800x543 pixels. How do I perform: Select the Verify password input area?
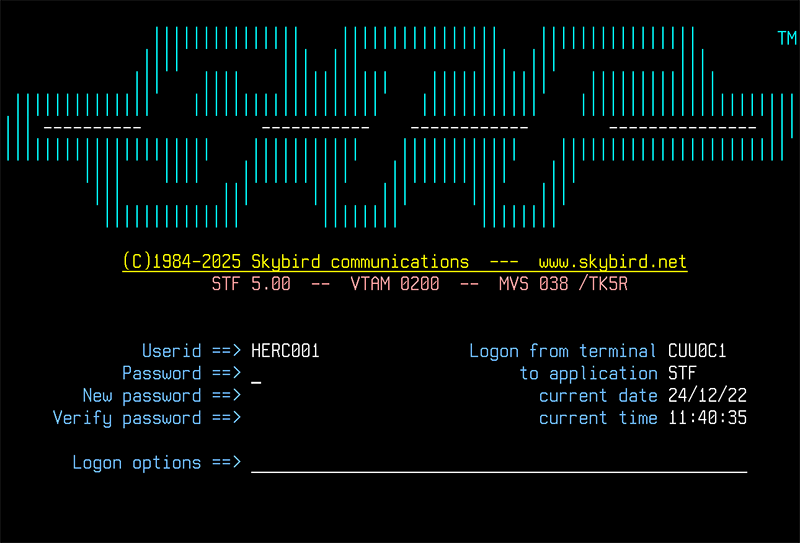pyautogui.click(x=300, y=418)
